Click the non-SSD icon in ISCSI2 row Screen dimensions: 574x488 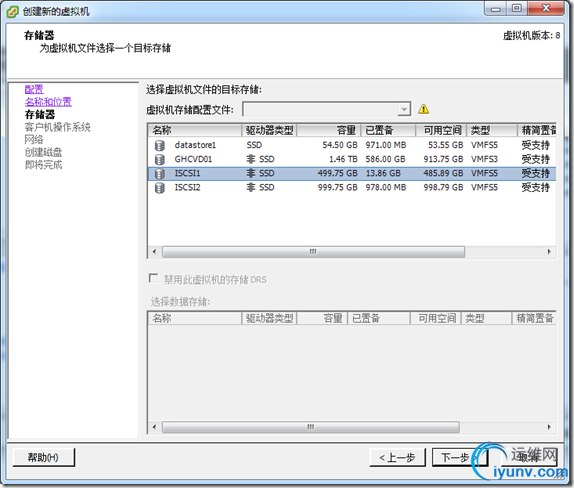(x=251, y=187)
